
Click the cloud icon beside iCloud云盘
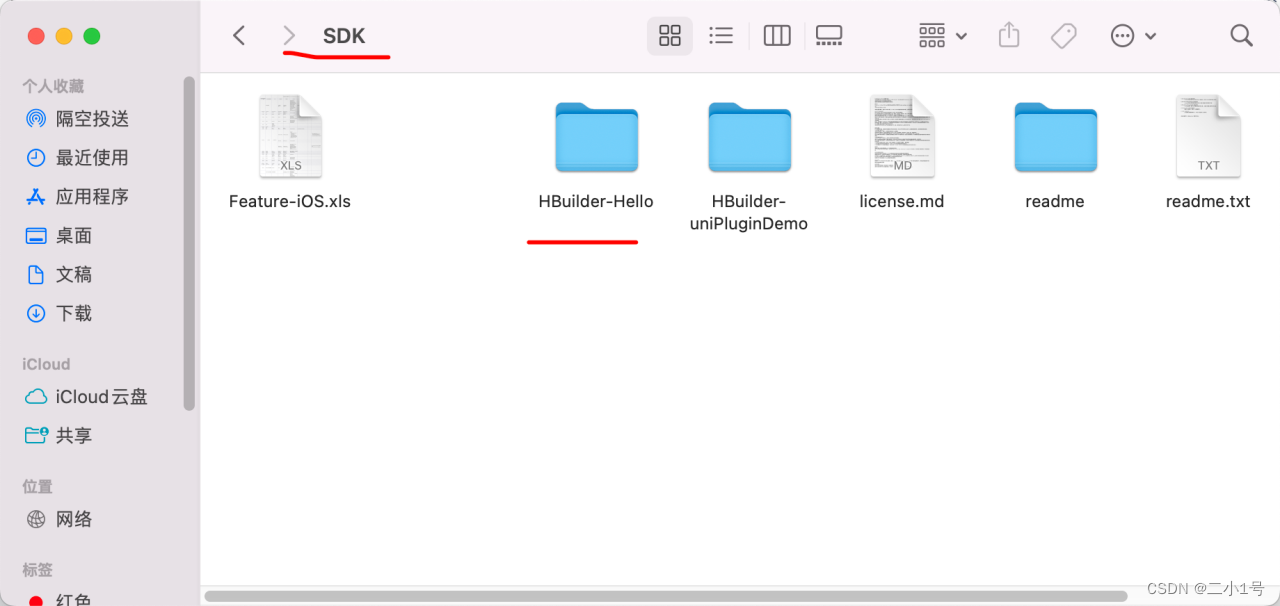coord(36,397)
